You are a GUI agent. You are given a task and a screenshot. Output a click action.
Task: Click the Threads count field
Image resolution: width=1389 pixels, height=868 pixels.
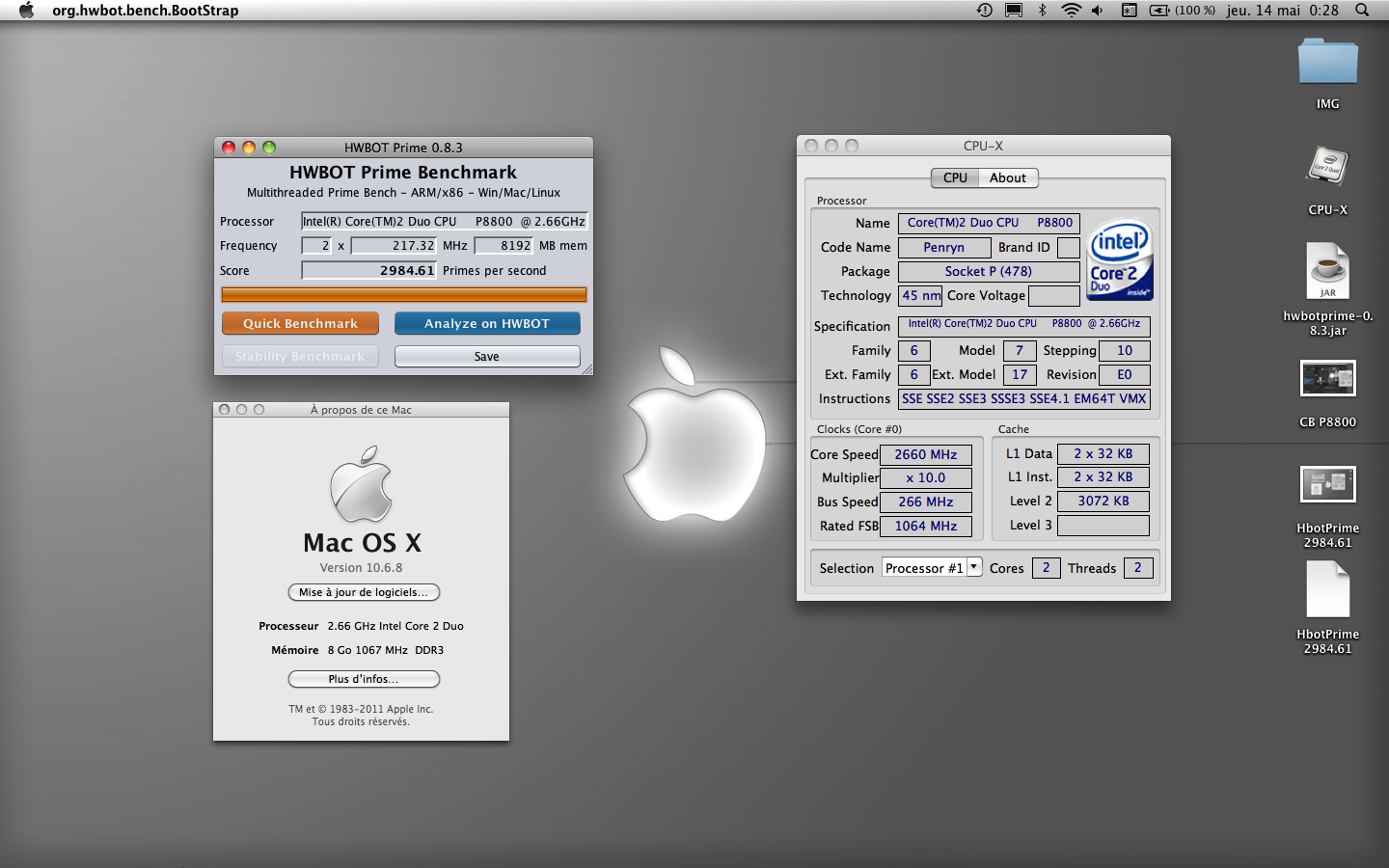click(x=1137, y=567)
